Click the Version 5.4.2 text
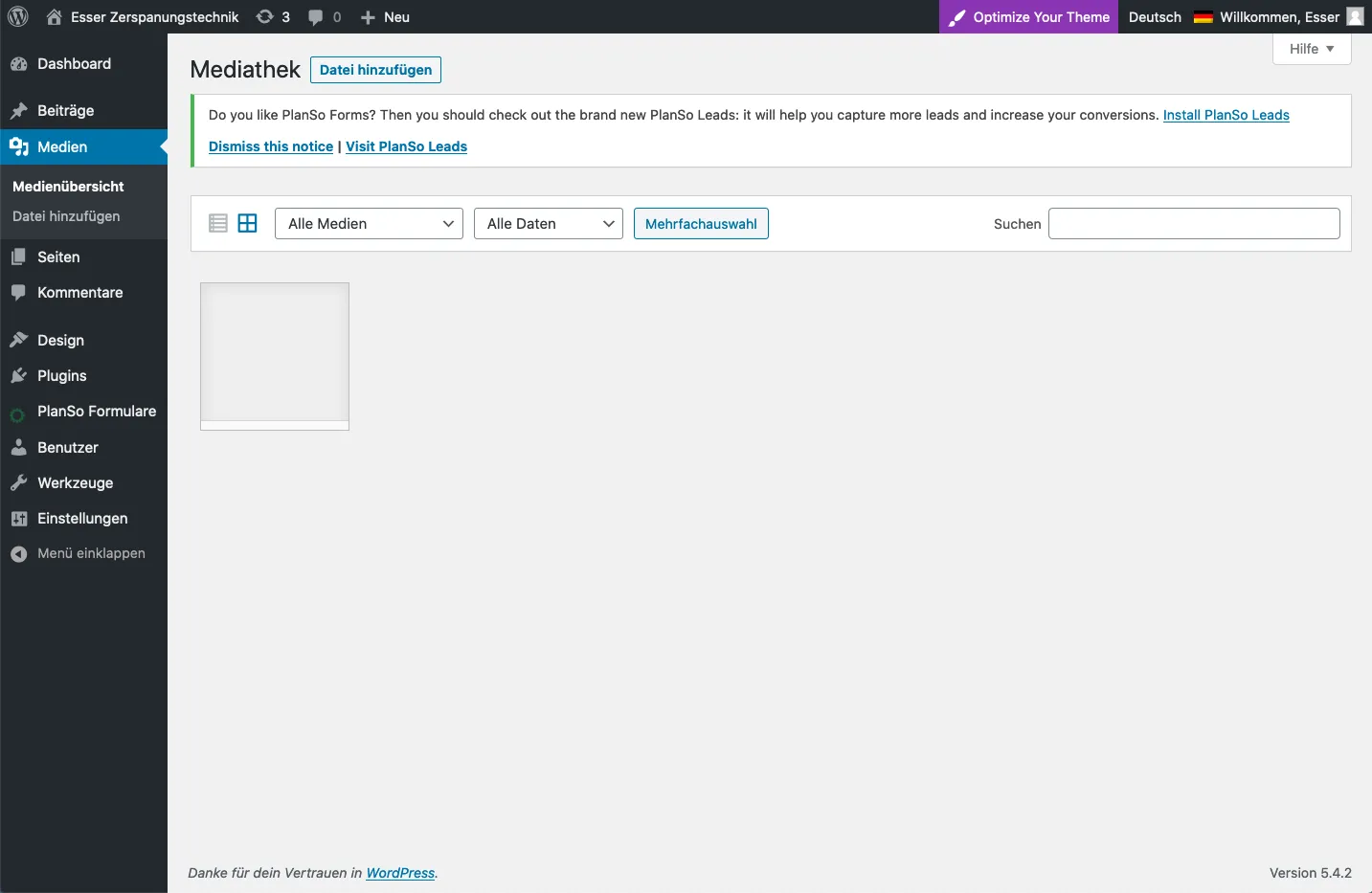This screenshot has width=1372, height=893. pos(1310,873)
